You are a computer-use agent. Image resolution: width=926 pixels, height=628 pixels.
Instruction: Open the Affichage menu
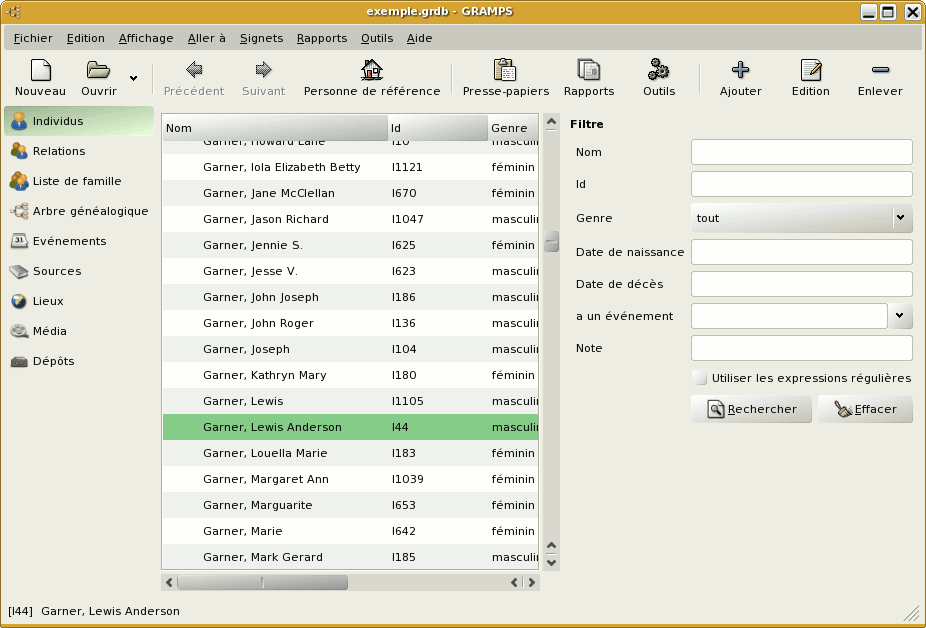[x=146, y=38]
